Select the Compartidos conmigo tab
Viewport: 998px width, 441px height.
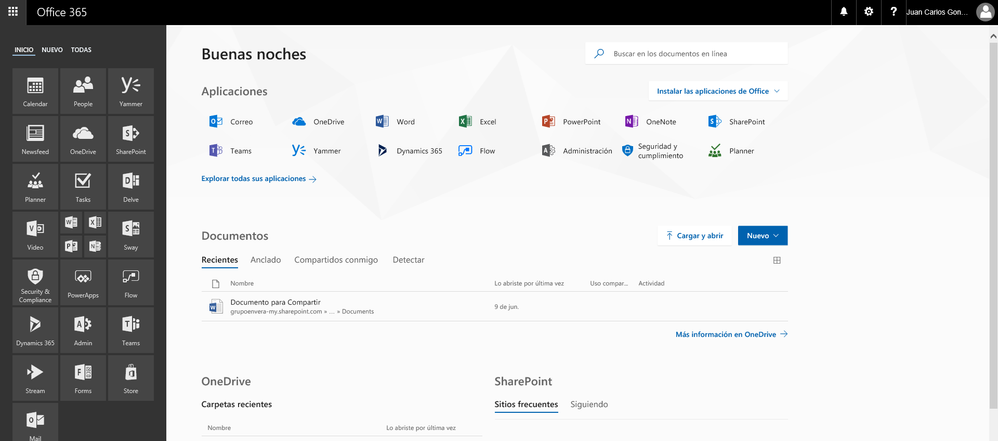click(336, 260)
